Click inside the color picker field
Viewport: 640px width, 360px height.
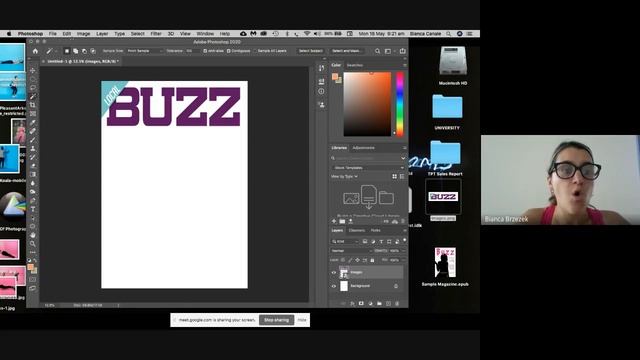click(367, 104)
